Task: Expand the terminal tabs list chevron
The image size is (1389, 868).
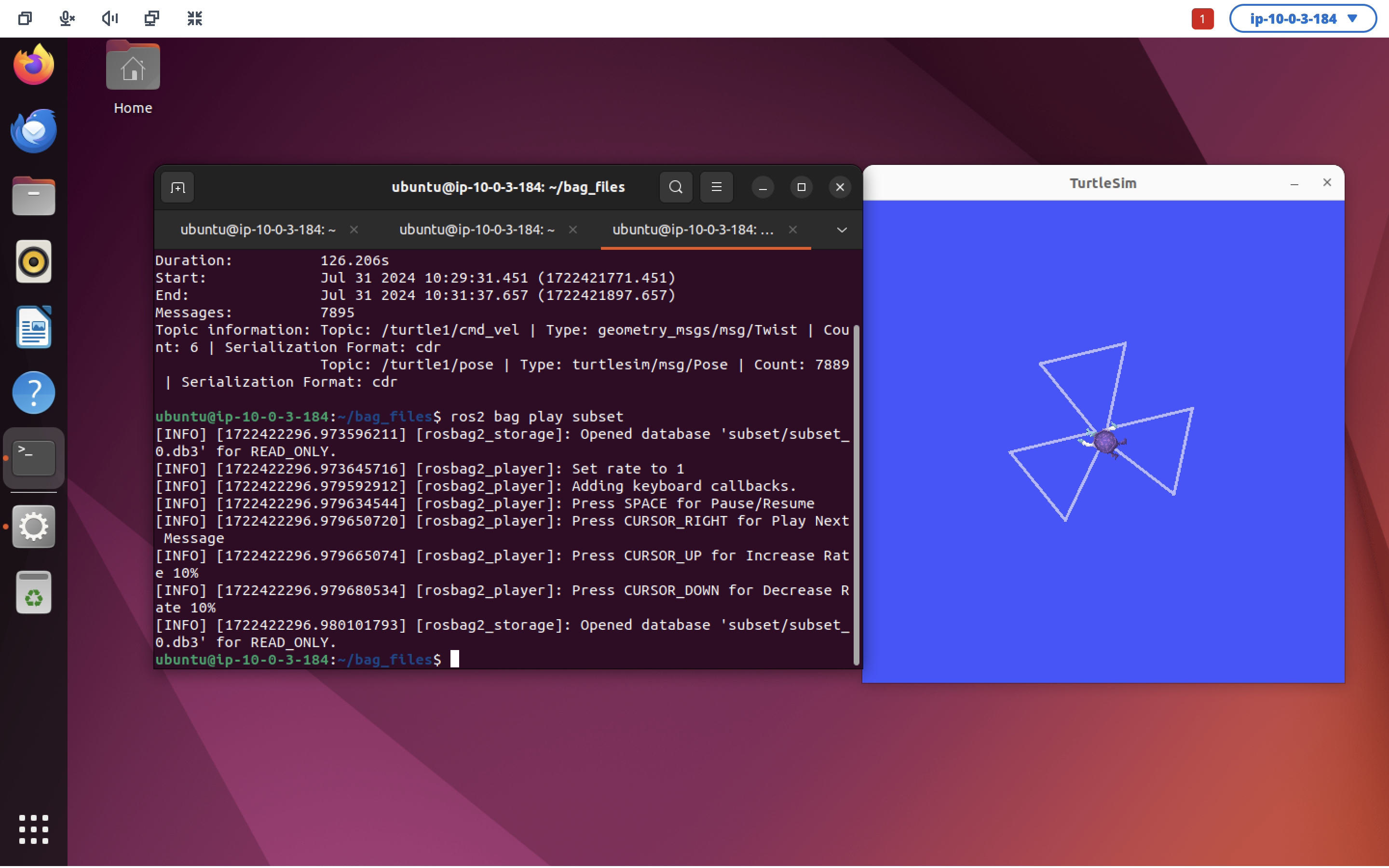Action: [841, 230]
